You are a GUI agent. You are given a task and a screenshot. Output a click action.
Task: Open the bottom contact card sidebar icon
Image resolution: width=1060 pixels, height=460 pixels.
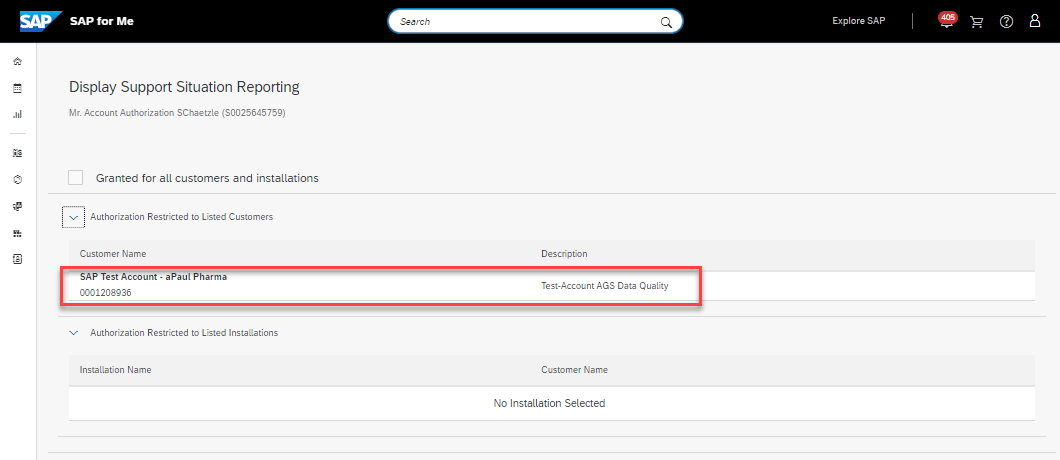(x=17, y=259)
